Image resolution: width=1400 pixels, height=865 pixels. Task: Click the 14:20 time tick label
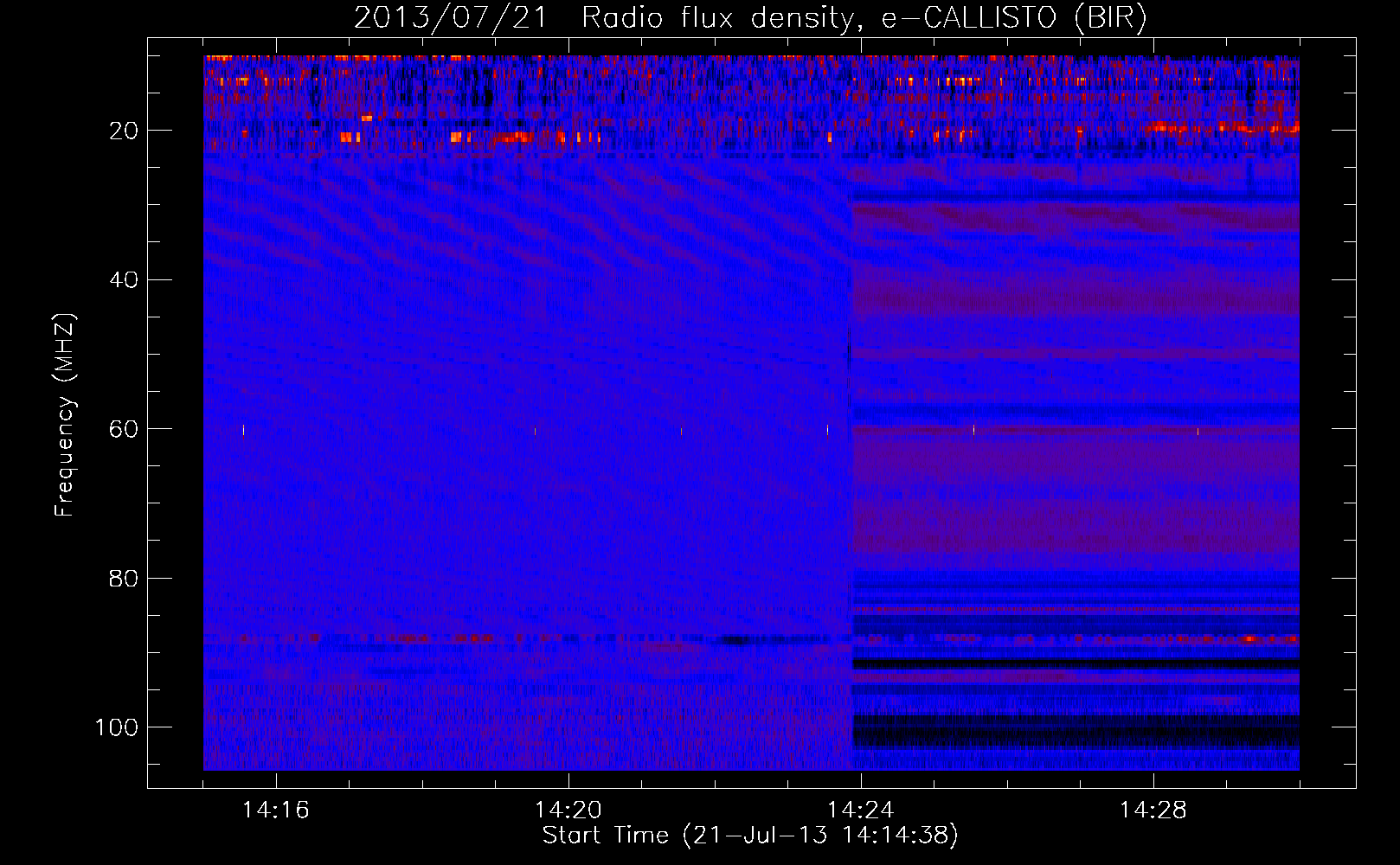(x=568, y=811)
